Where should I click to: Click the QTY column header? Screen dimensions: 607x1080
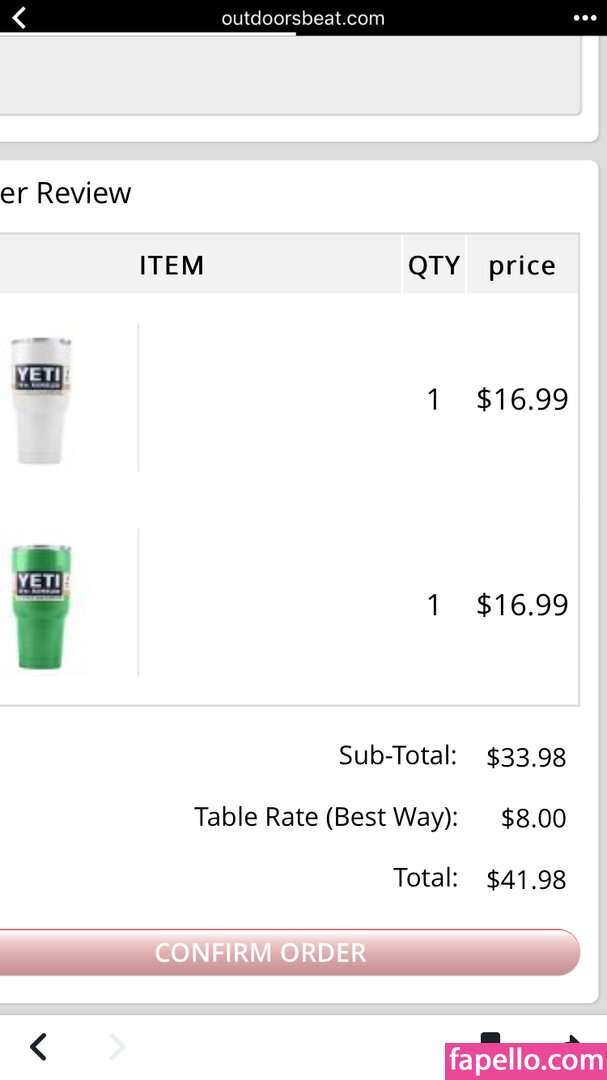[x=433, y=265]
